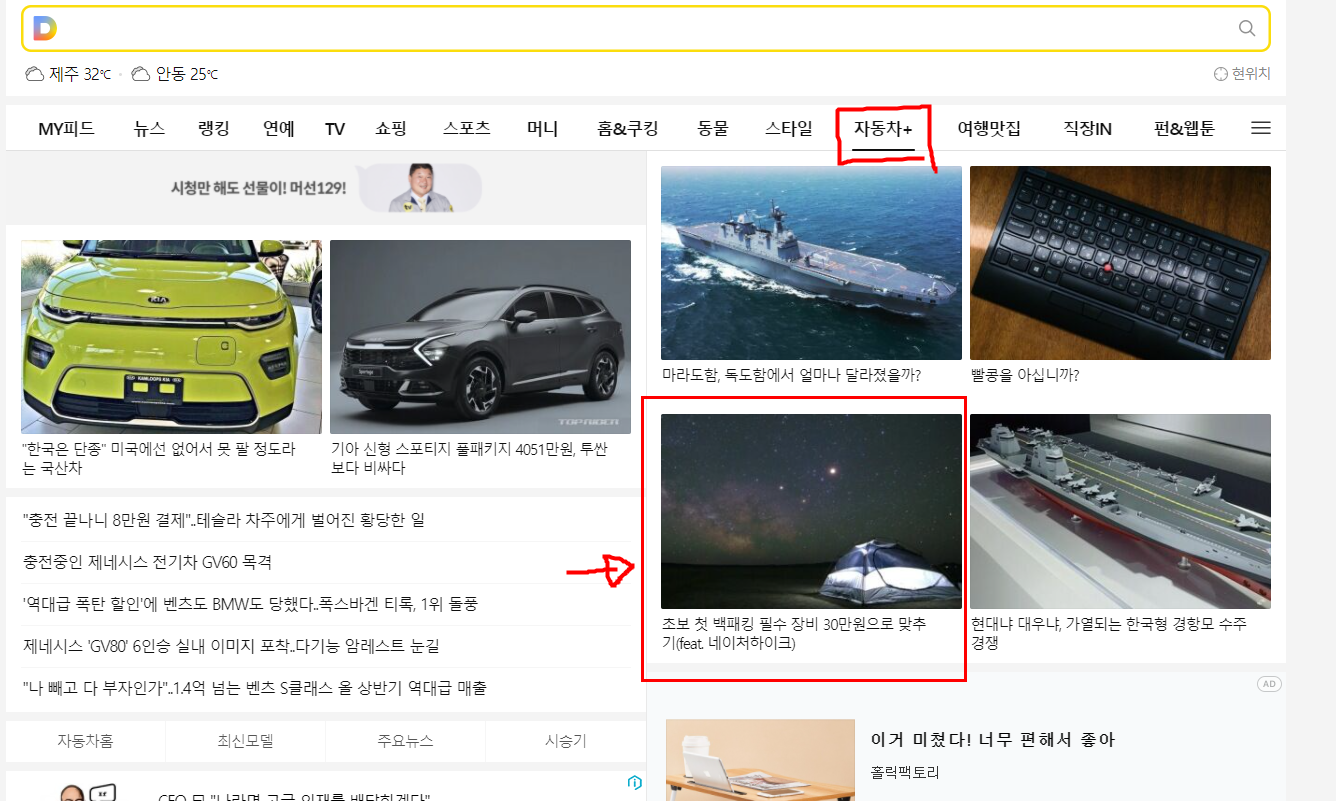Screen dimensions: 1336x801
Task: Click the 현위치 current location link
Action: [x=1242, y=74]
